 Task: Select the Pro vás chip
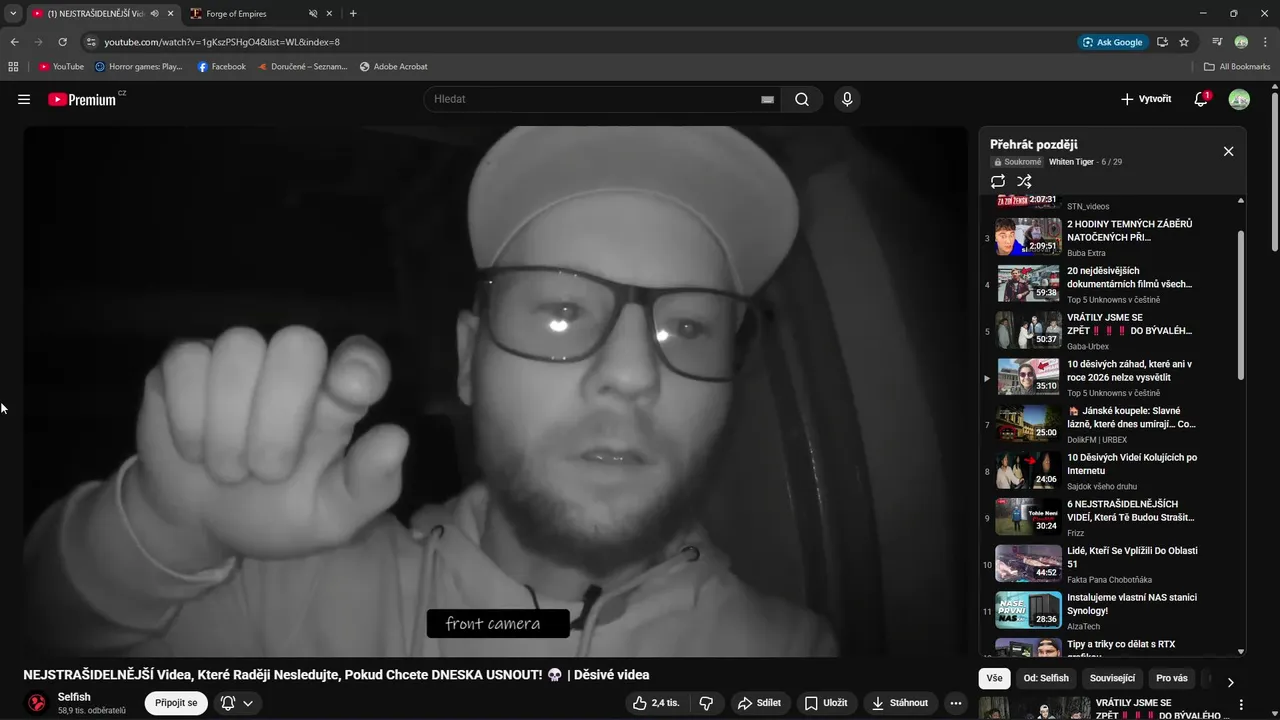coord(1172,678)
